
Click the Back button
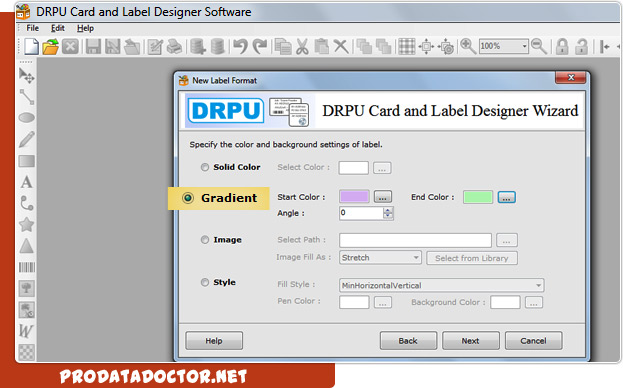[x=408, y=341]
